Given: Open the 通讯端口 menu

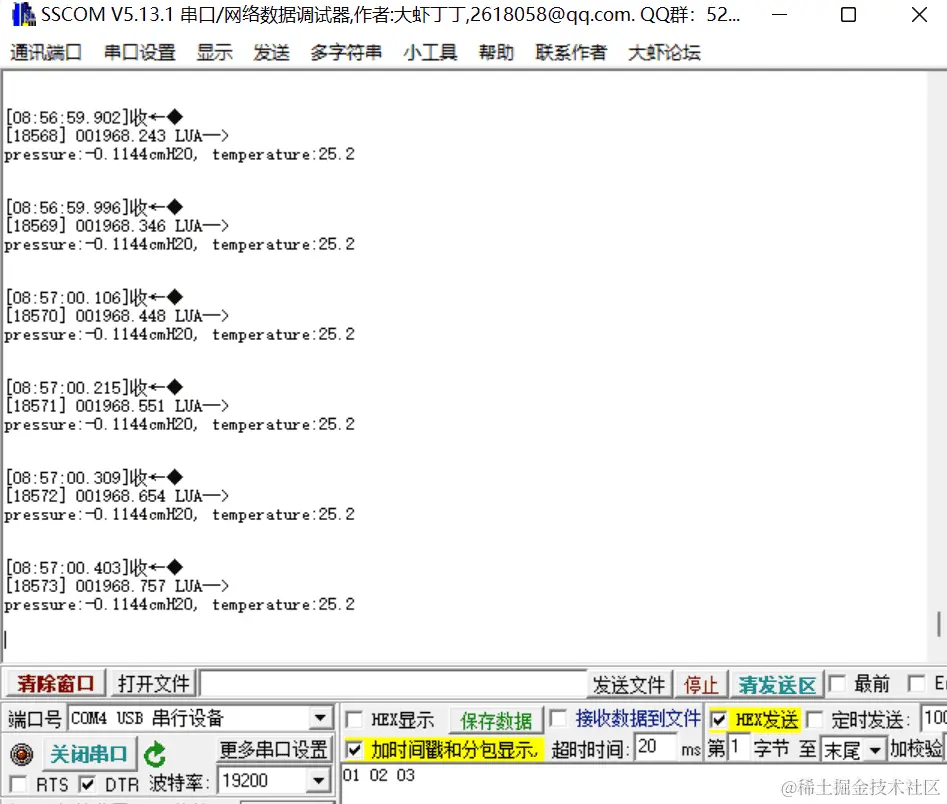Looking at the screenshot, I should pyautogui.click(x=46, y=53).
